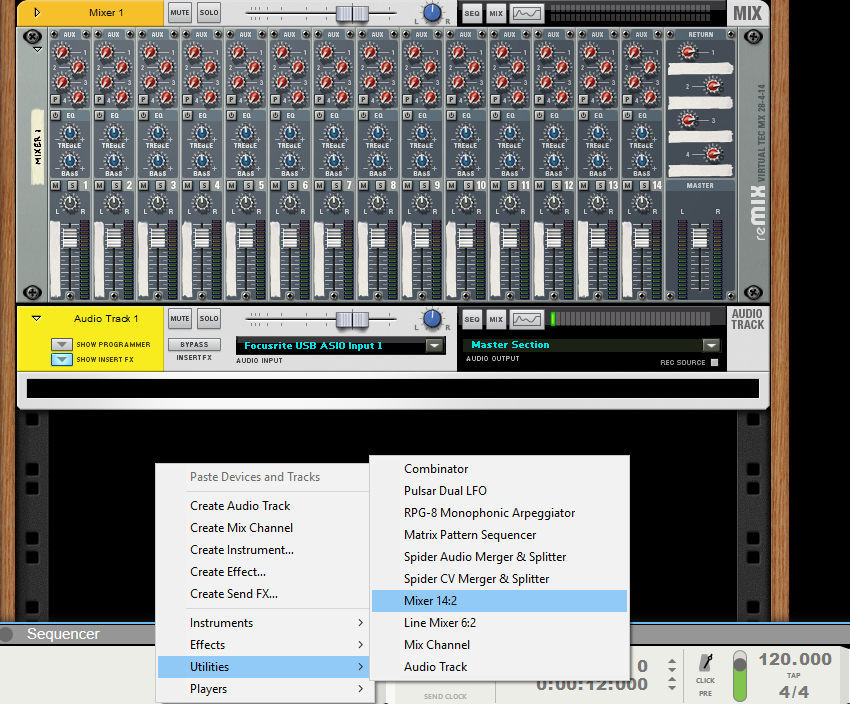Click the SEQ button on Mixer 1
The image size is (850, 704).
pos(472,13)
